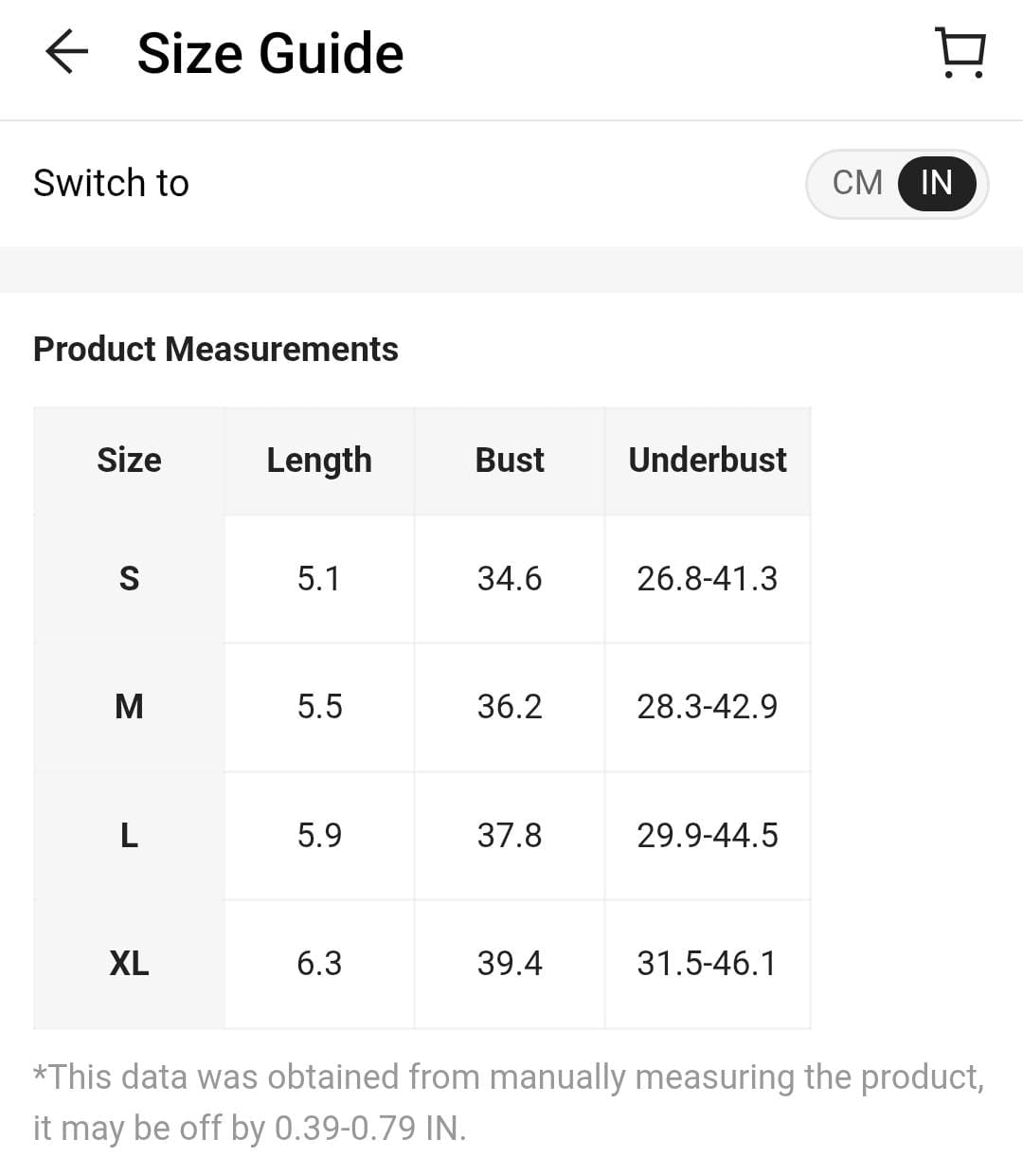Select the Length column header
Screen dimensions: 1023x1176
coord(319,461)
